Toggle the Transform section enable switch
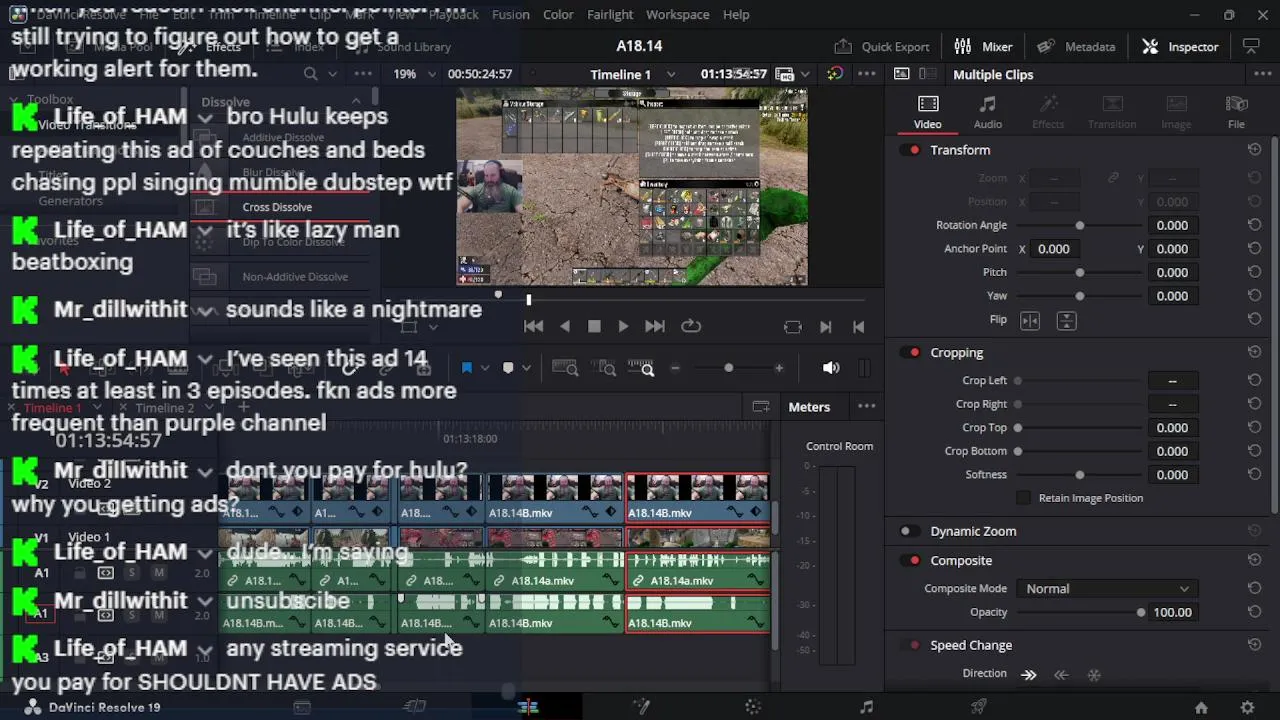The height and width of the screenshot is (720, 1280). click(x=910, y=150)
